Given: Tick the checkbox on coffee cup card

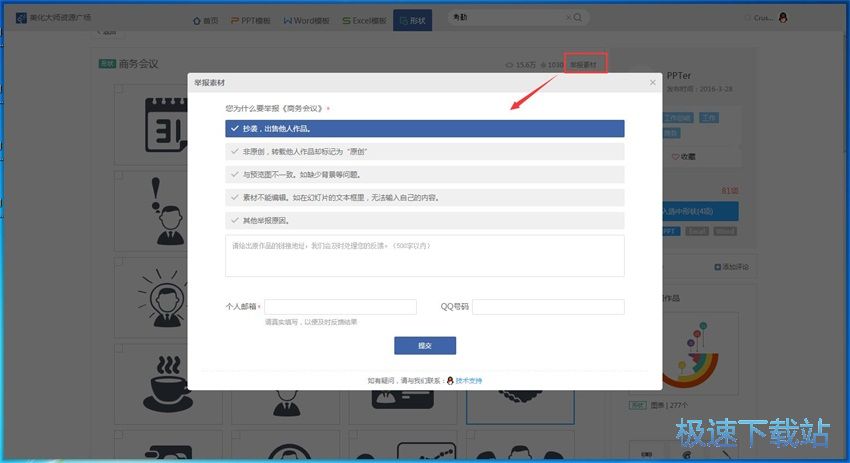Looking at the screenshot, I should click(x=119, y=349).
